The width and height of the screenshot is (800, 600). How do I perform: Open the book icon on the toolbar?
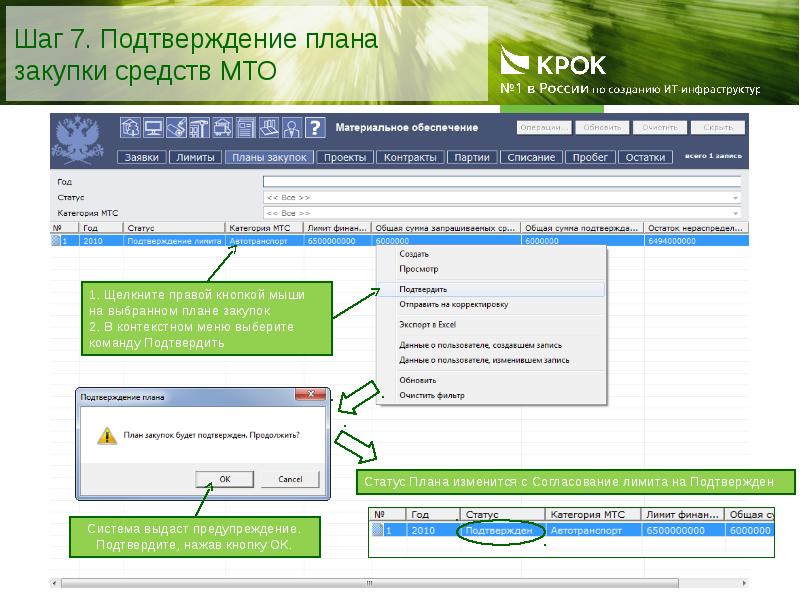click(x=268, y=130)
